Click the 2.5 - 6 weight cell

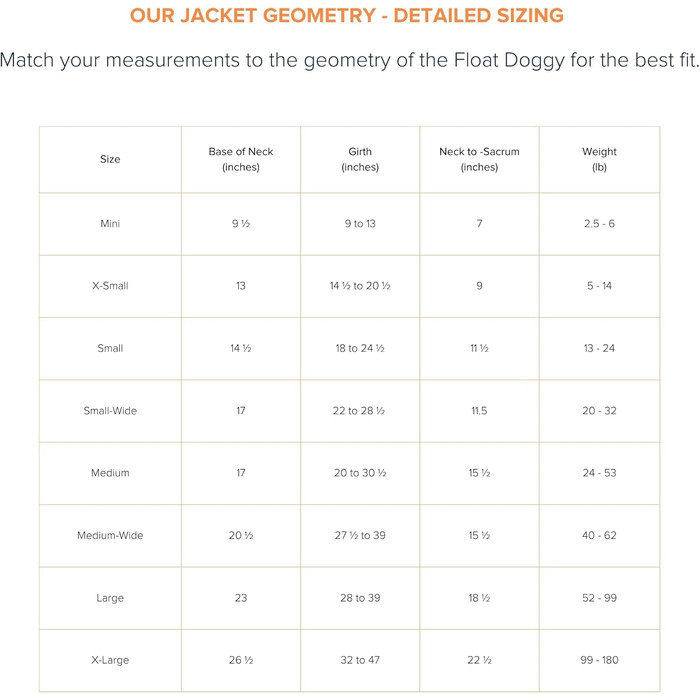599,224
